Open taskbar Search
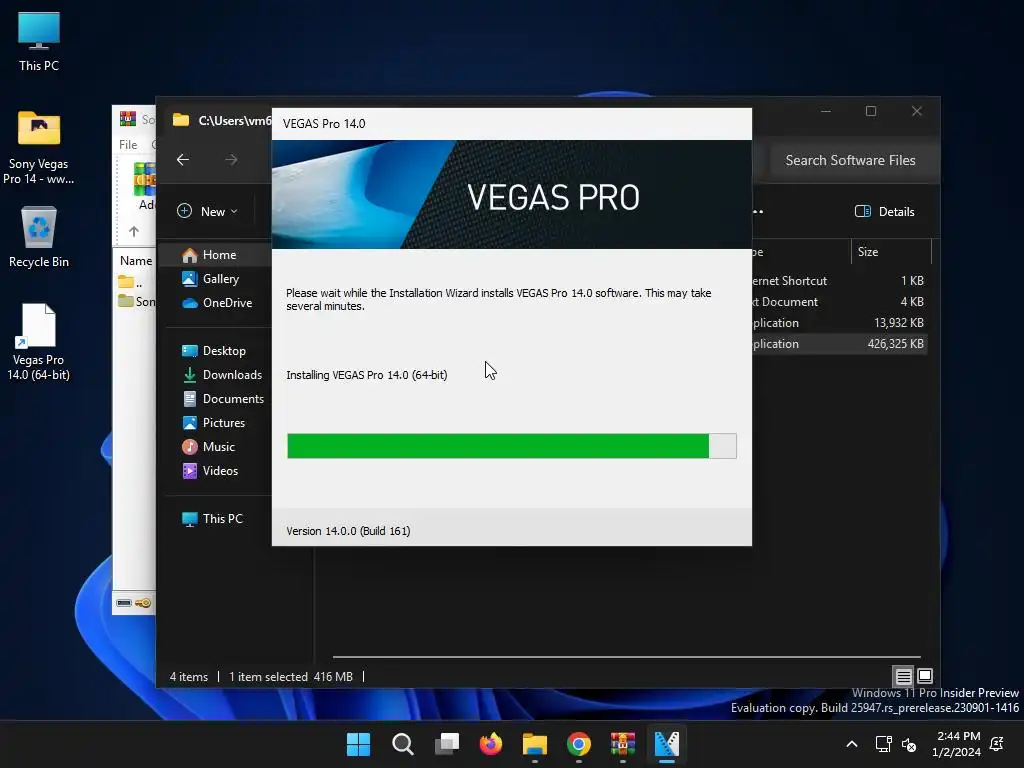1024x768 pixels. pos(402,744)
